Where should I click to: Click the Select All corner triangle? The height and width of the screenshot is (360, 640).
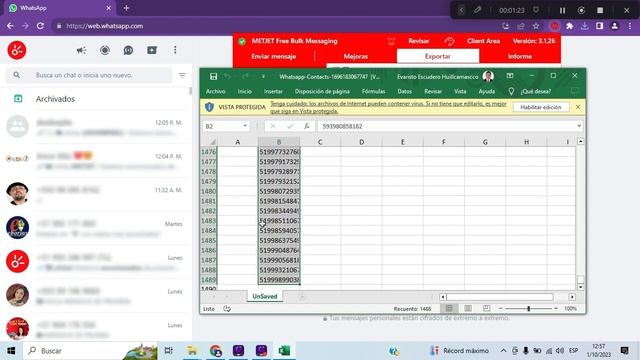tap(213, 142)
